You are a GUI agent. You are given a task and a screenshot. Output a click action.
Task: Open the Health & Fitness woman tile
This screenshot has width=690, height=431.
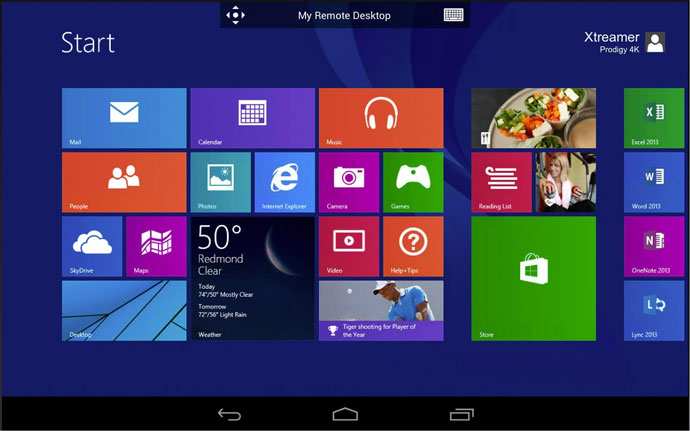coord(565,182)
